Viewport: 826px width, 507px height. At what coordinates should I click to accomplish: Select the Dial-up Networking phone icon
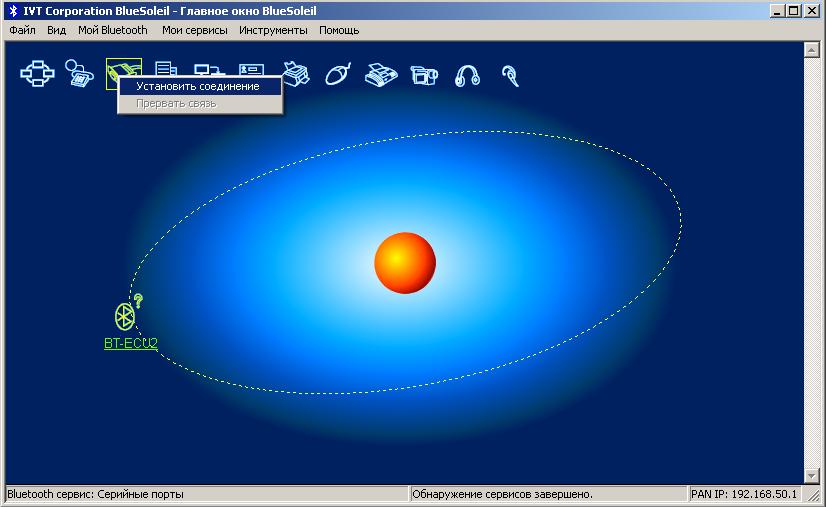80,74
